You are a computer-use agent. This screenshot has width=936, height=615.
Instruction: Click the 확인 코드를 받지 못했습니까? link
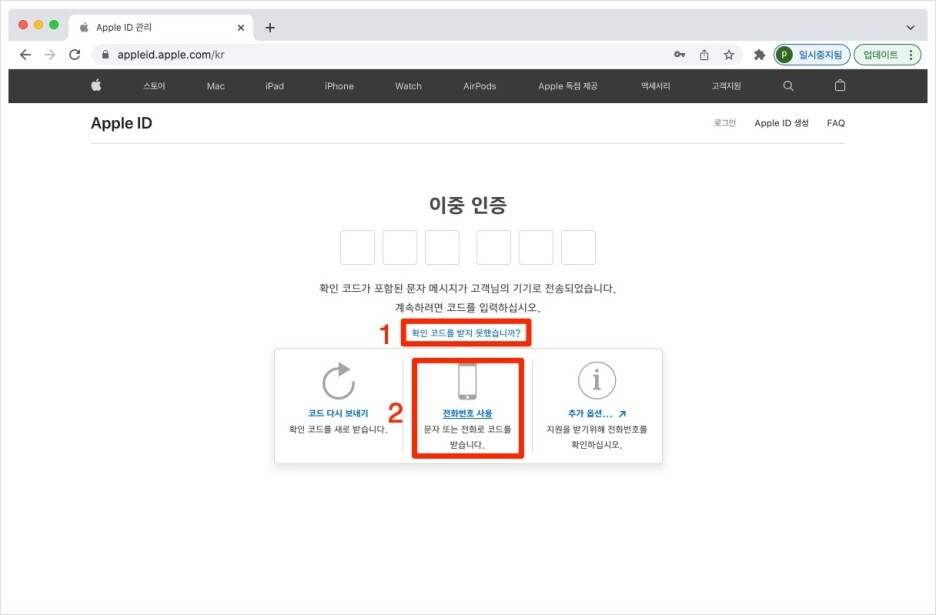pos(466,333)
